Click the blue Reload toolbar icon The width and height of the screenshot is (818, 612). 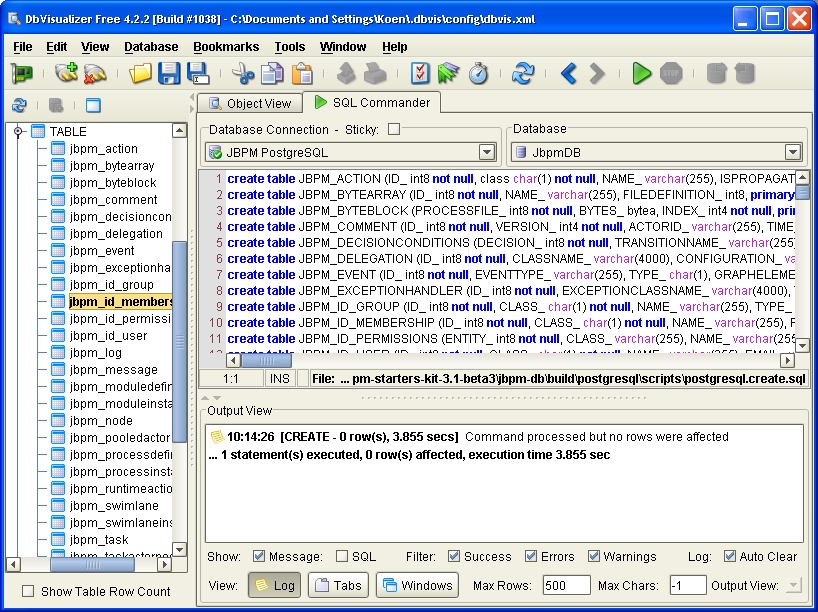(x=522, y=73)
